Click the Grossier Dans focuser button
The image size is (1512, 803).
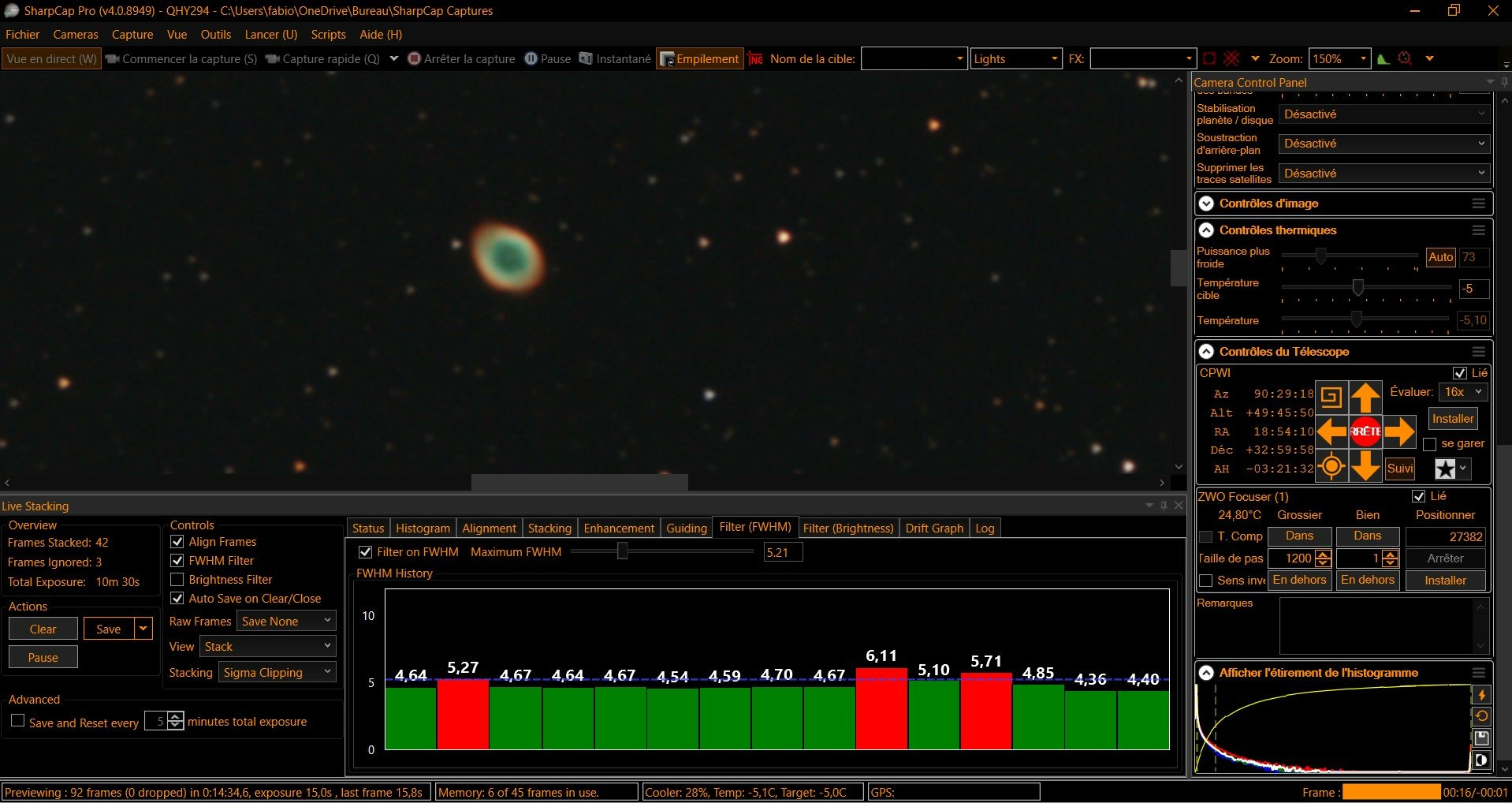click(1299, 536)
